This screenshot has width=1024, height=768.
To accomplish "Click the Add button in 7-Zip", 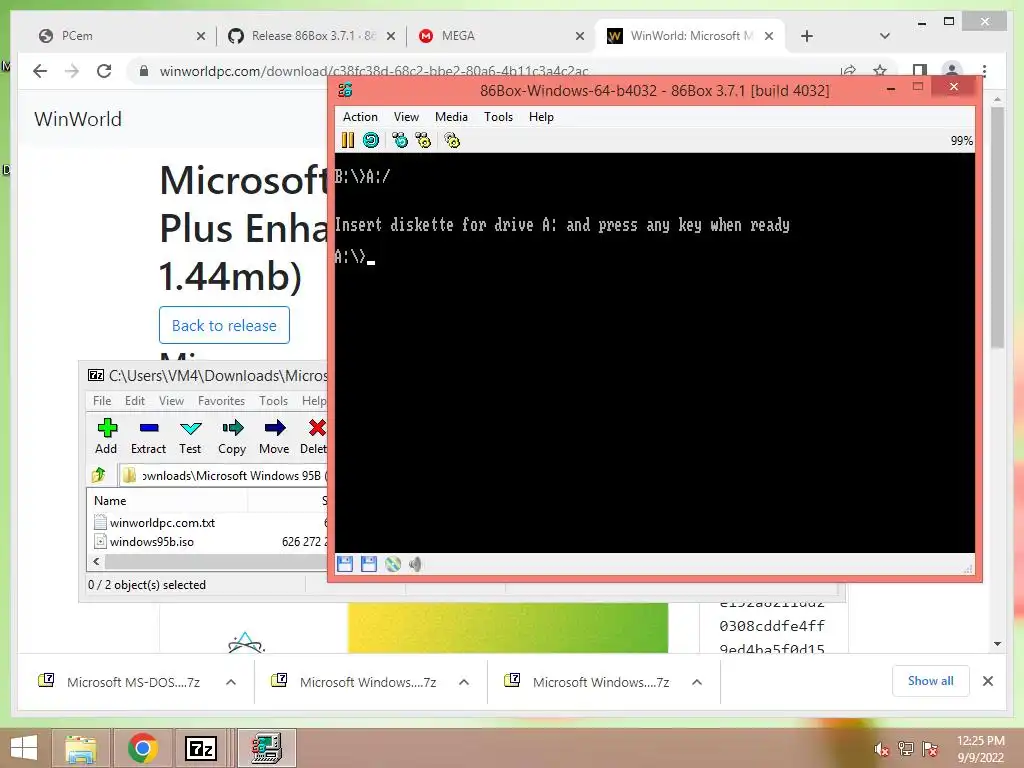I will [x=106, y=436].
